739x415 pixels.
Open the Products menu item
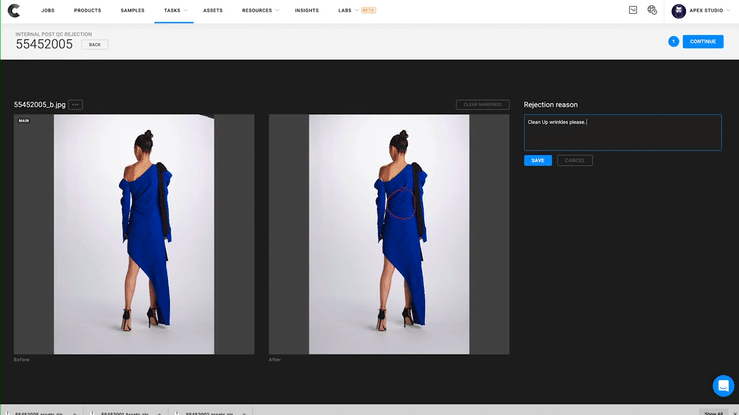tap(87, 10)
